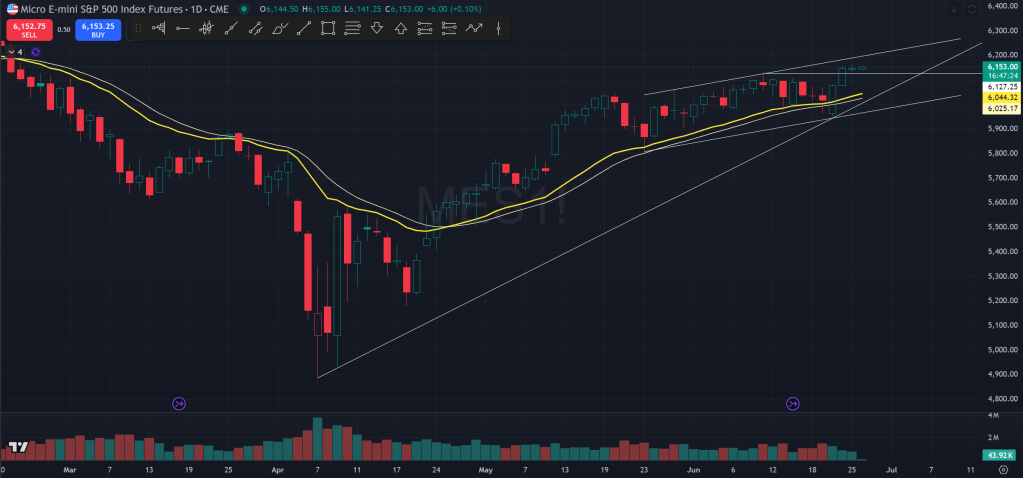The image size is (1023, 478).
Task: Select the horizontal line drawing tool
Action: click(x=182, y=28)
